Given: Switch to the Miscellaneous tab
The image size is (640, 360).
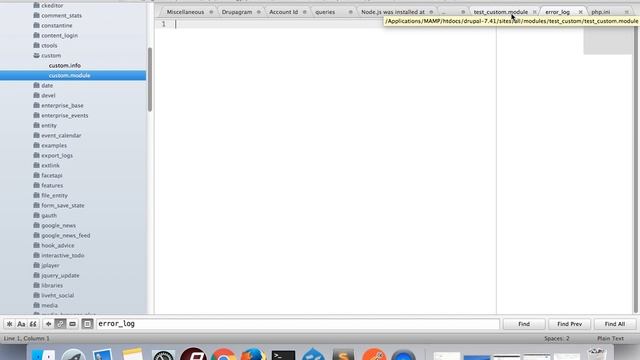Looking at the screenshot, I should click(185, 12).
